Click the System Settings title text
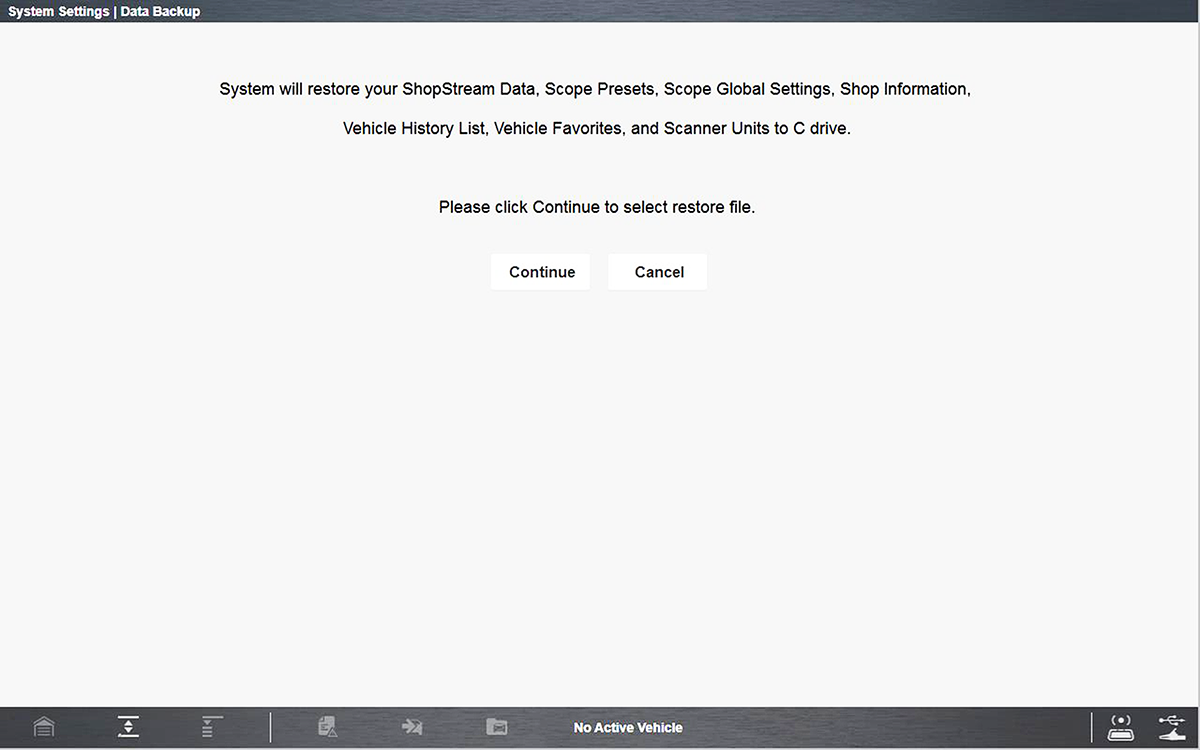 coord(58,12)
